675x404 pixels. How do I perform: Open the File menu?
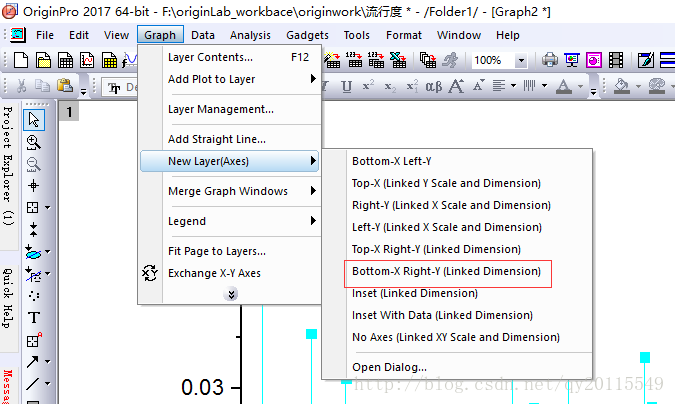point(45,35)
